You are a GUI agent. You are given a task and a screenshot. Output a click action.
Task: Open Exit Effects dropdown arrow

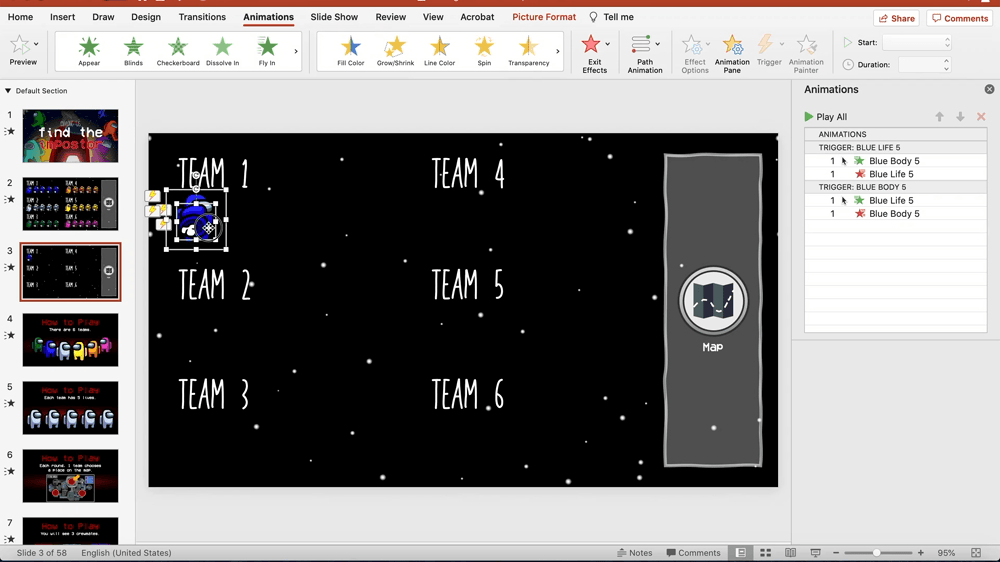point(607,44)
